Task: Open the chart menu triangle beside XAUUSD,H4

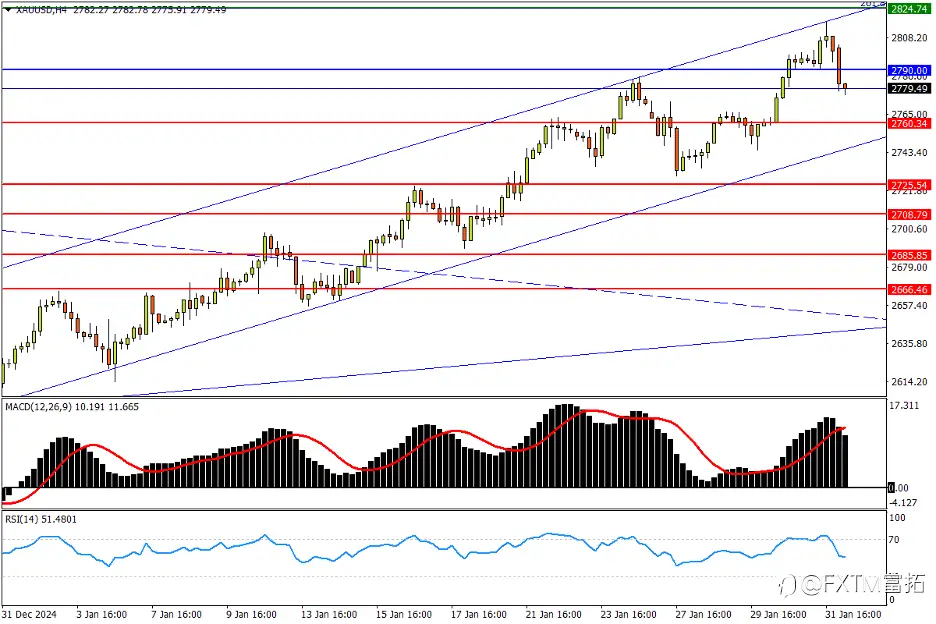Action: tap(8, 10)
